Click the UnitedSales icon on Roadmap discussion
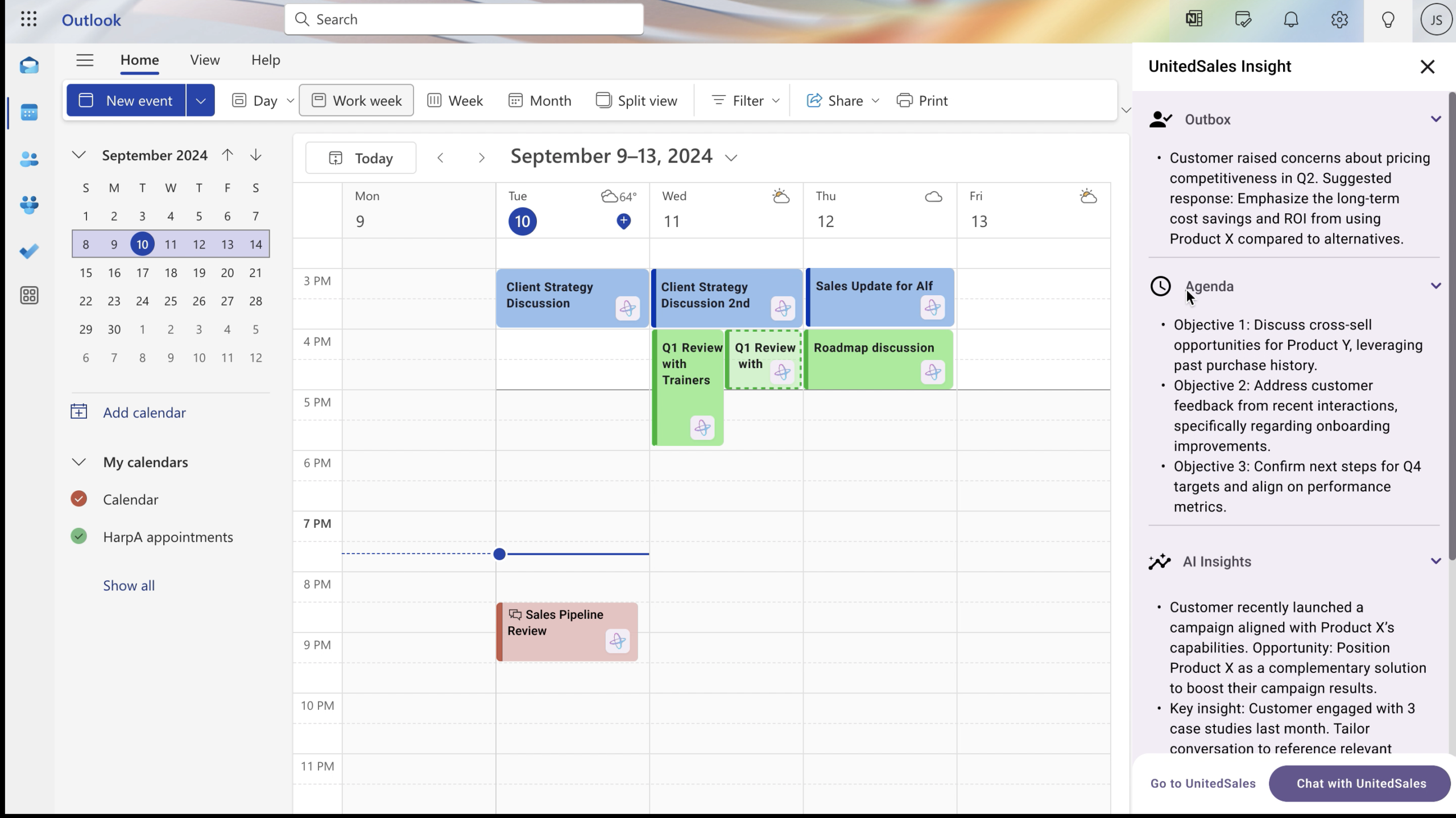The width and height of the screenshot is (1456, 818). (933, 372)
